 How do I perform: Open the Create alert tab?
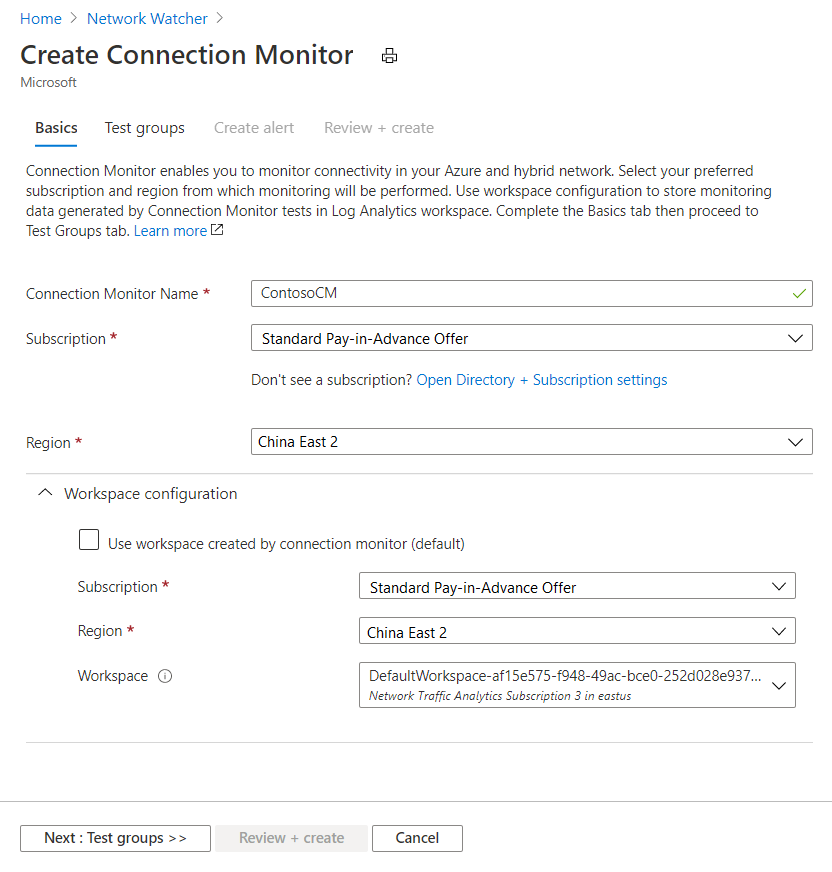pos(254,128)
